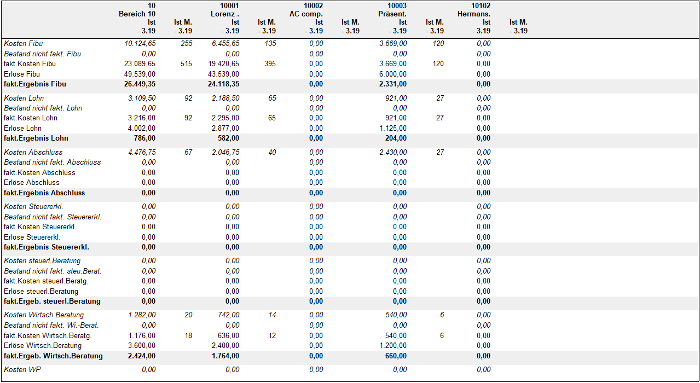Screen dimensions: 700x383
Task: Select the Kosten Lohn value 3.109,50
Action: click(142, 98)
